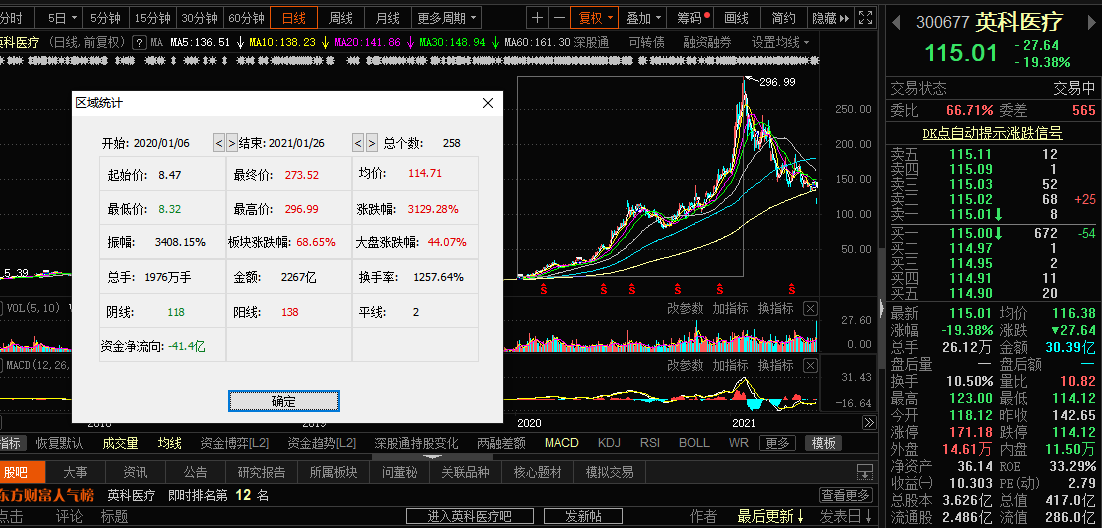Click 恢复默认 to reset indicators
Screen dimensions: 1102x528
[x=59, y=443]
